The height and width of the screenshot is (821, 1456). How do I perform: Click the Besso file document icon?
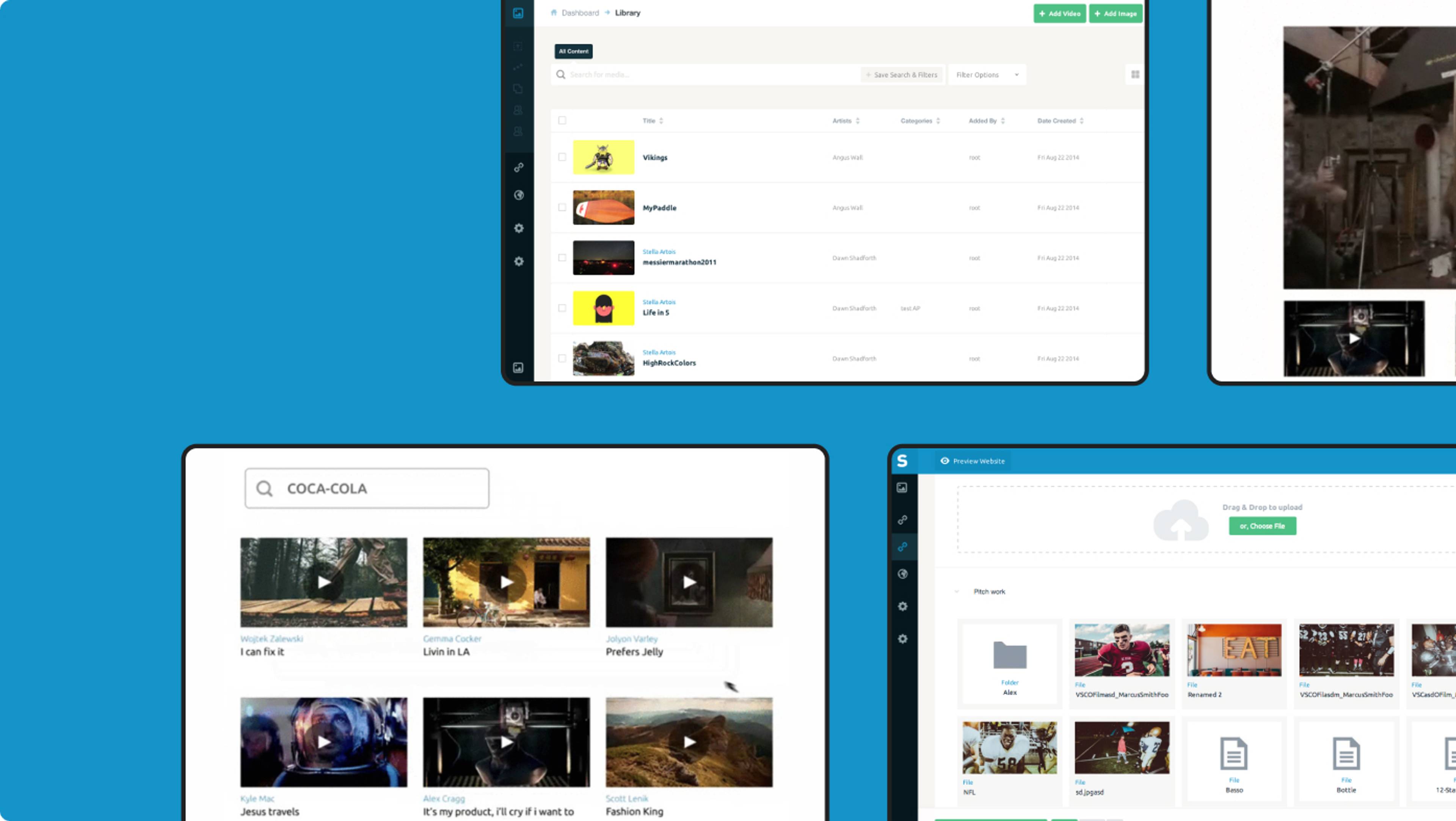pyautogui.click(x=1234, y=754)
